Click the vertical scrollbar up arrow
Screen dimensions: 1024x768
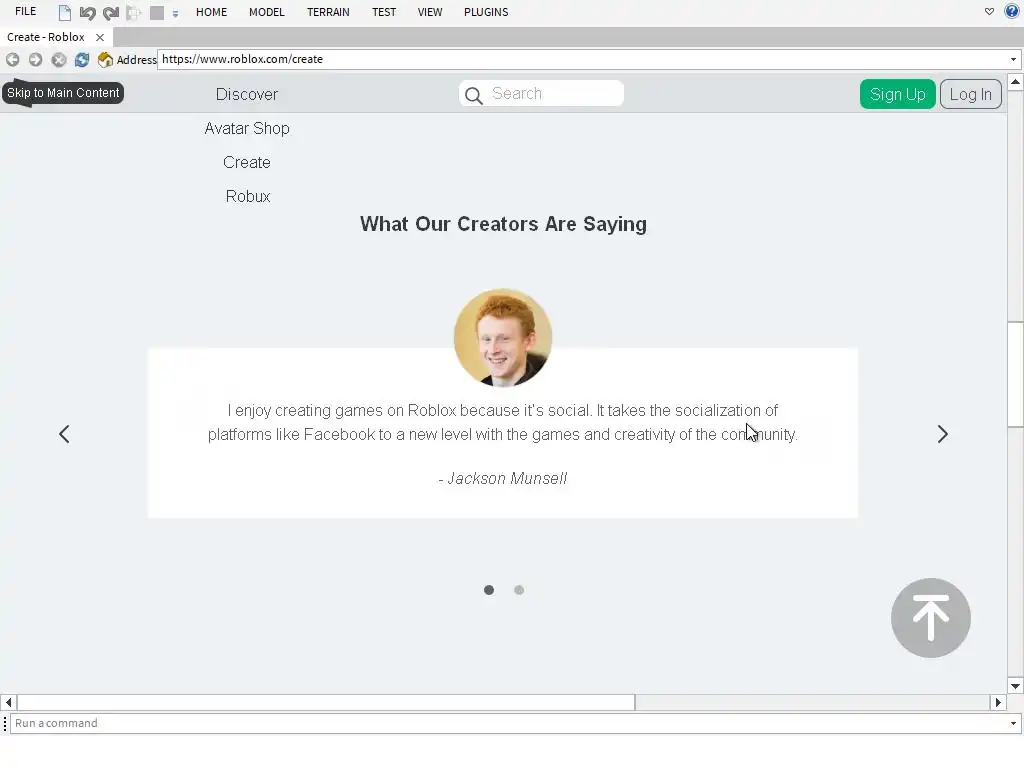tap(1015, 82)
